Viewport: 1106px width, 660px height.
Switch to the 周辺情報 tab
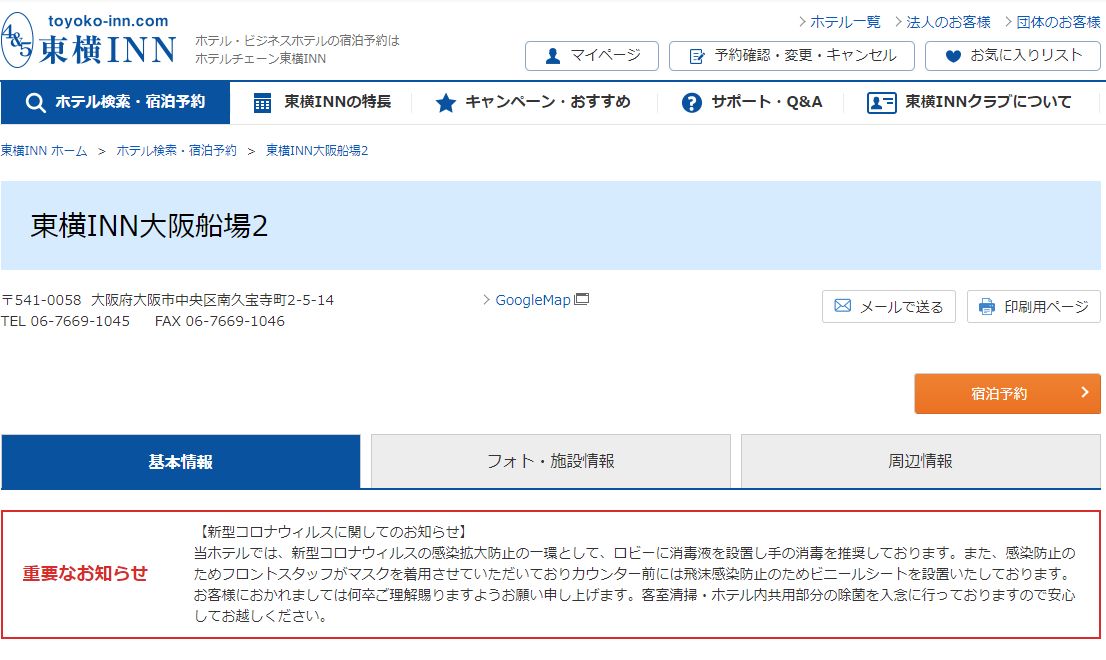coord(920,461)
